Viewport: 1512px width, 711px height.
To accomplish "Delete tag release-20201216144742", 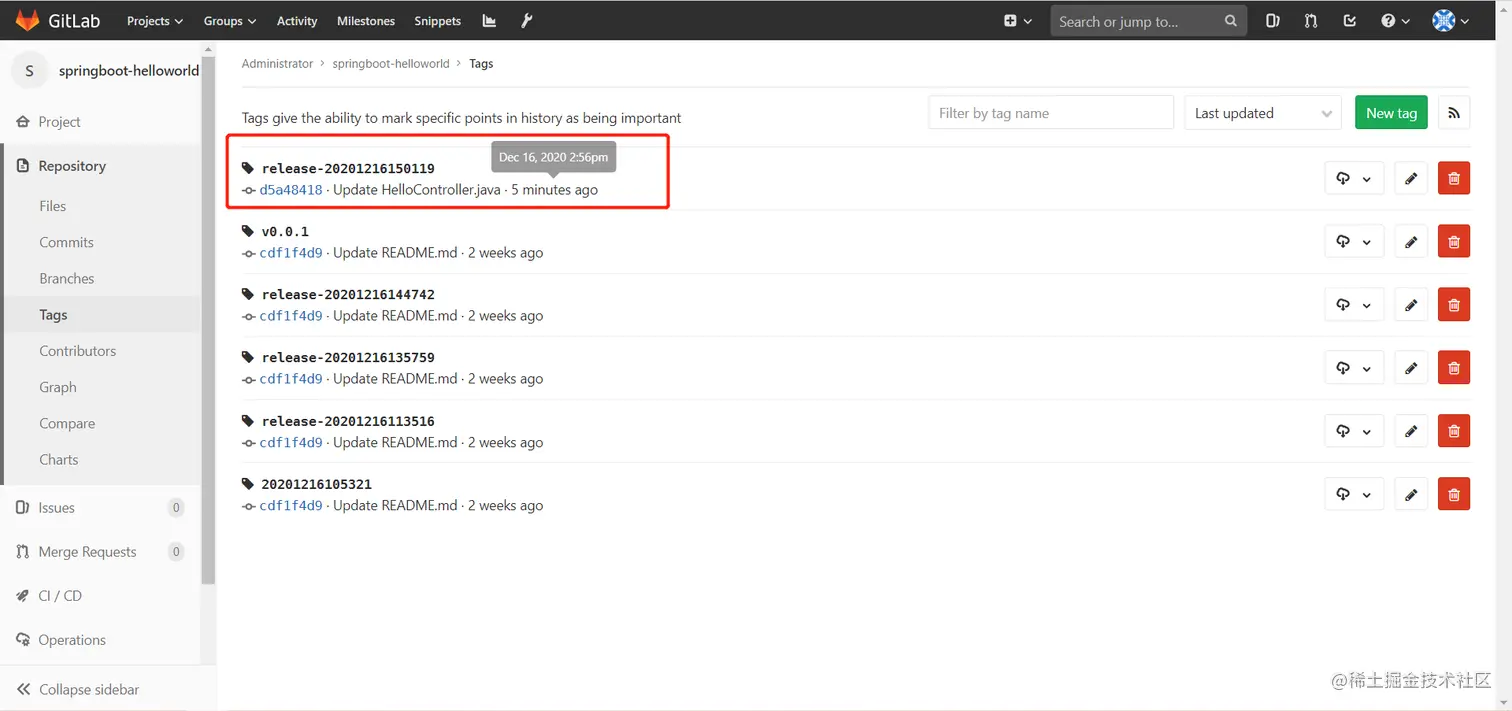I will click(1454, 305).
